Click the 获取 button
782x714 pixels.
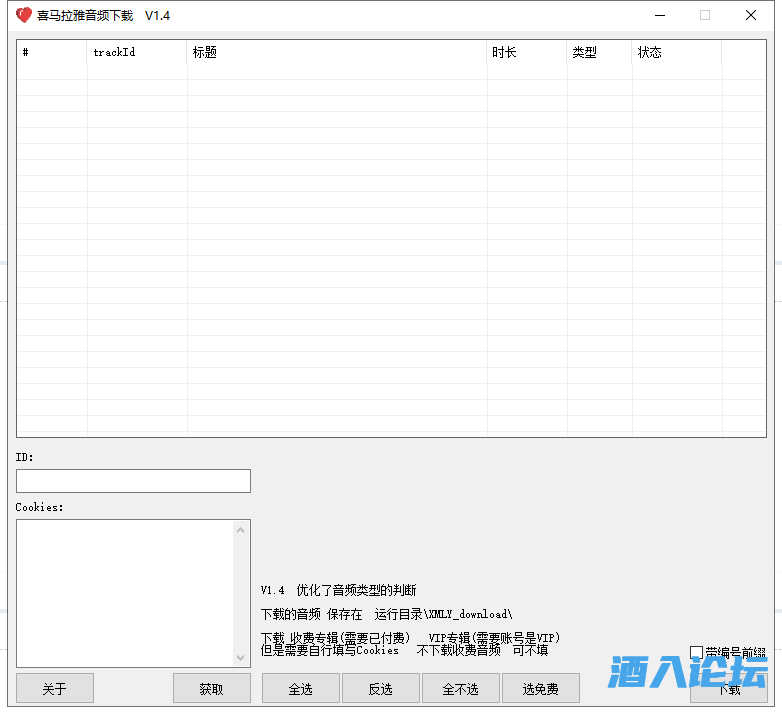pos(211,688)
